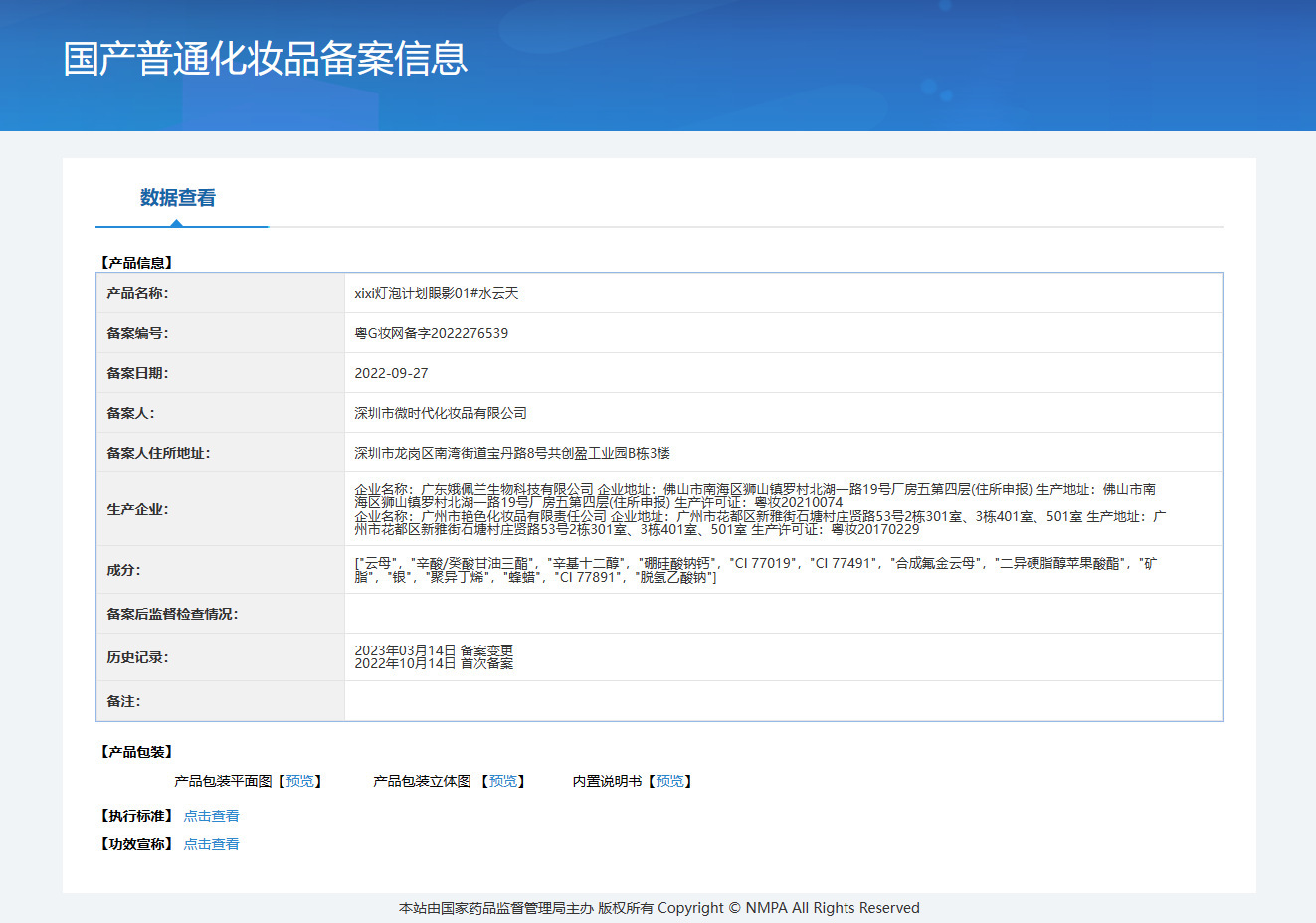1316x923 pixels.
Task: Select history entry 2022年10月14日 首次备案
Action: pos(434,663)
